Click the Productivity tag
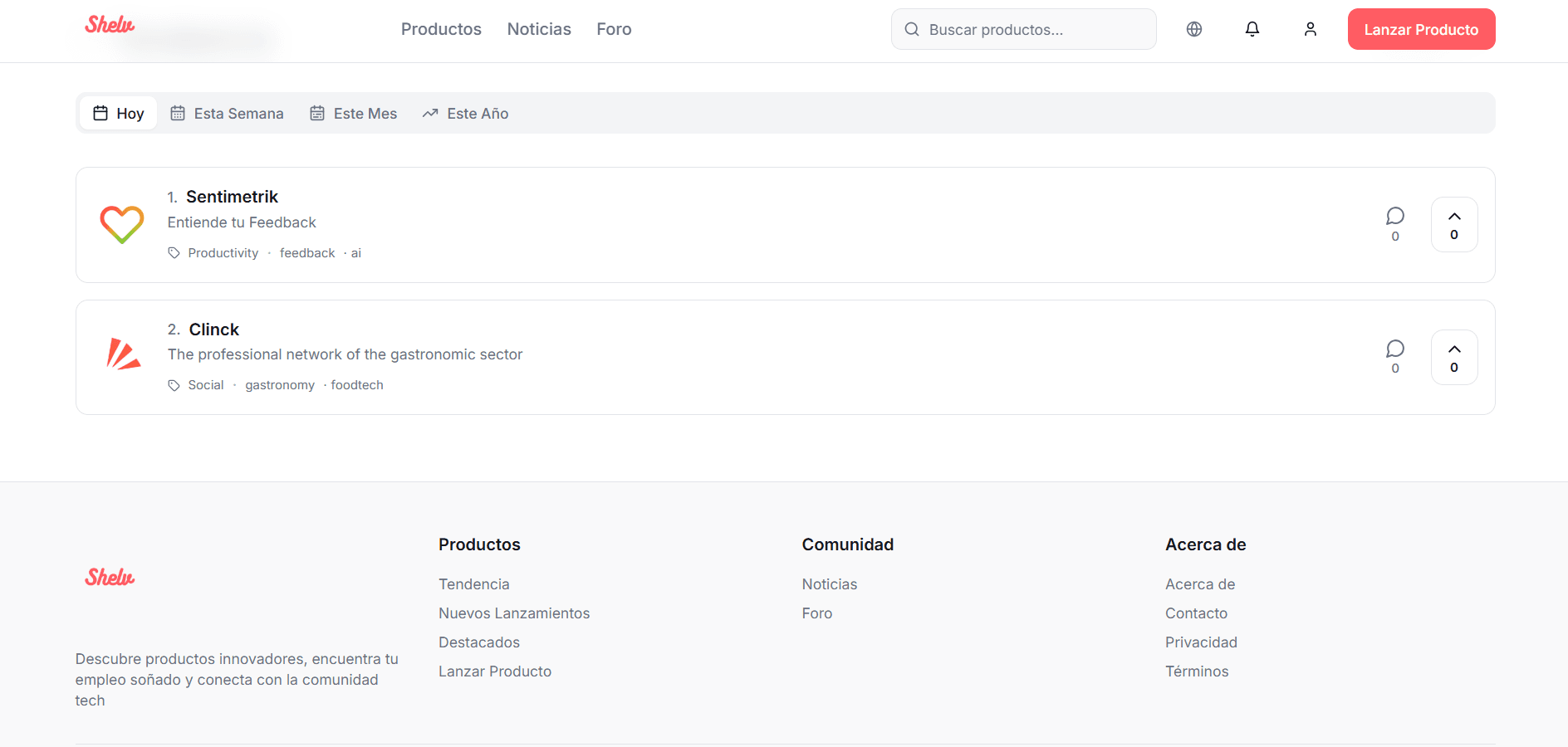 tap(223, 253)
